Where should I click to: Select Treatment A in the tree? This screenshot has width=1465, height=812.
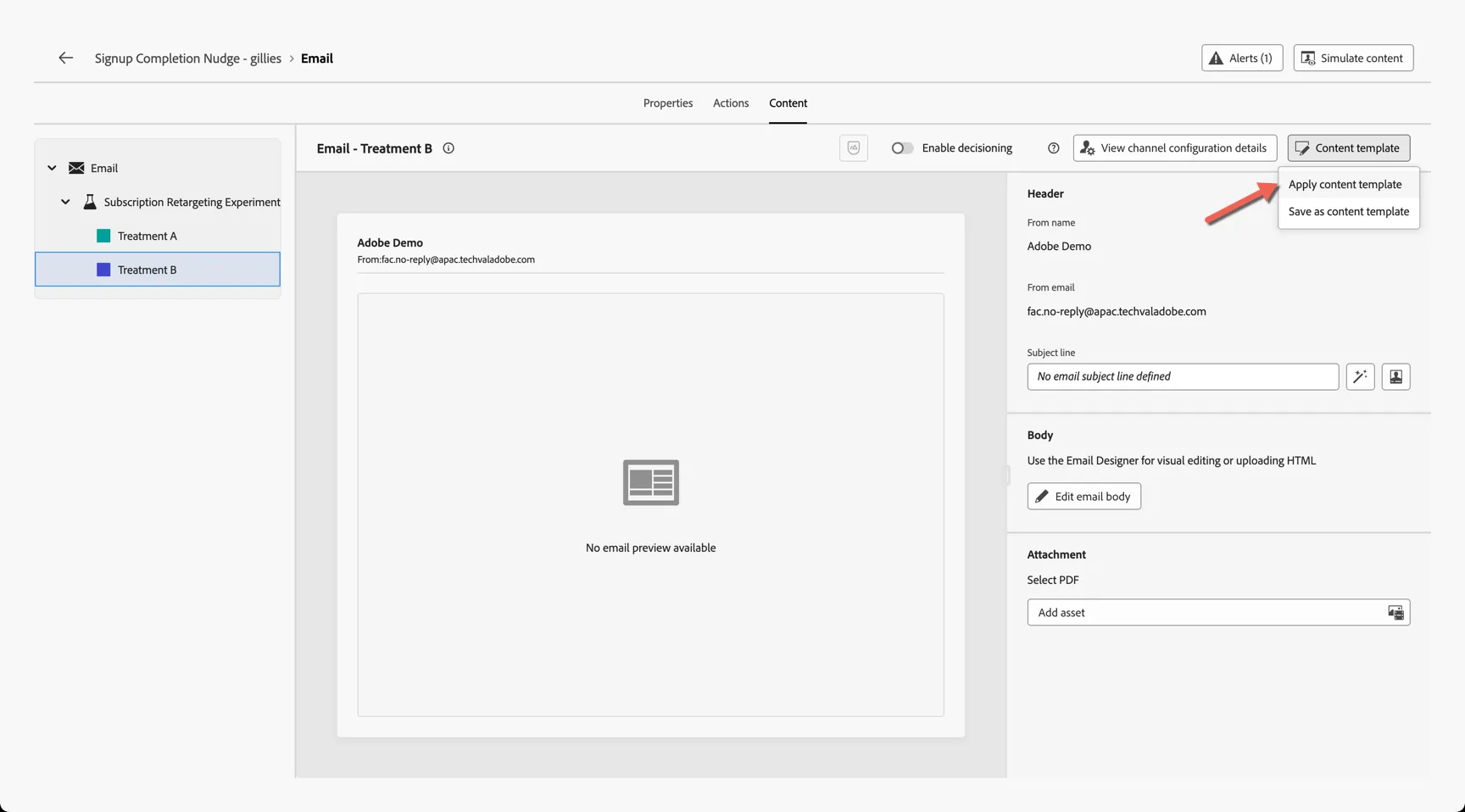pos(158,236)
